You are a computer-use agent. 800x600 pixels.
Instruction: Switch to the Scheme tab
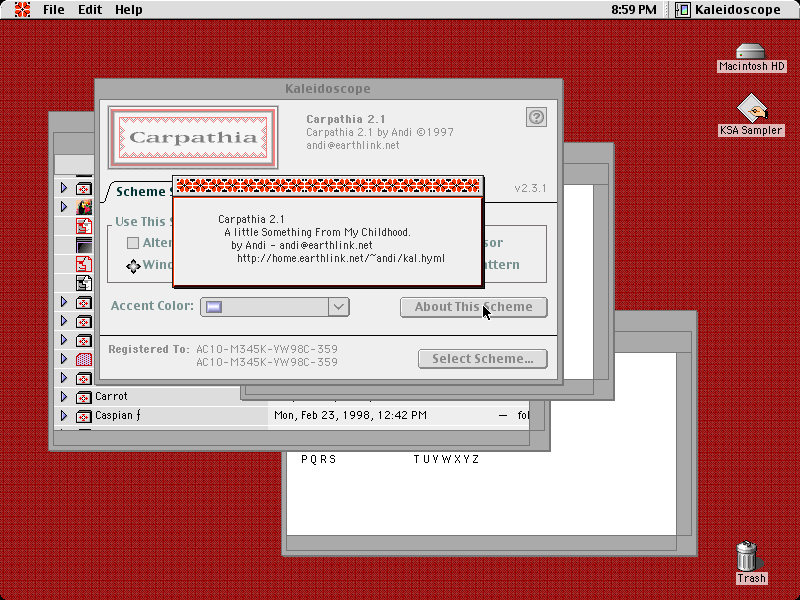coord(140,192)
